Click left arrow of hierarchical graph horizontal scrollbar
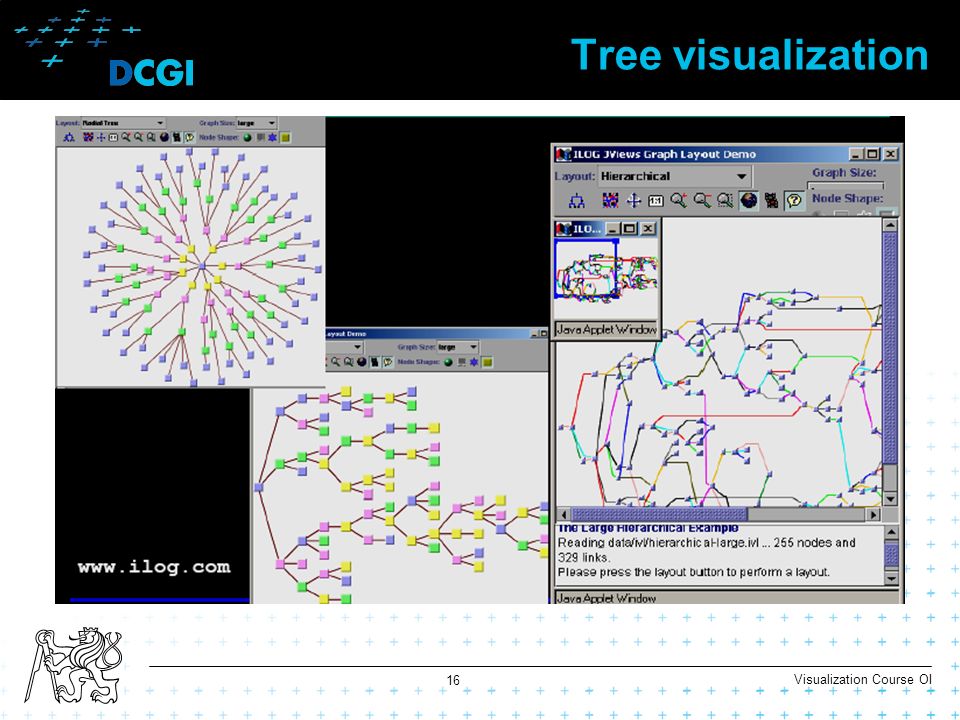 pos(563,514)
